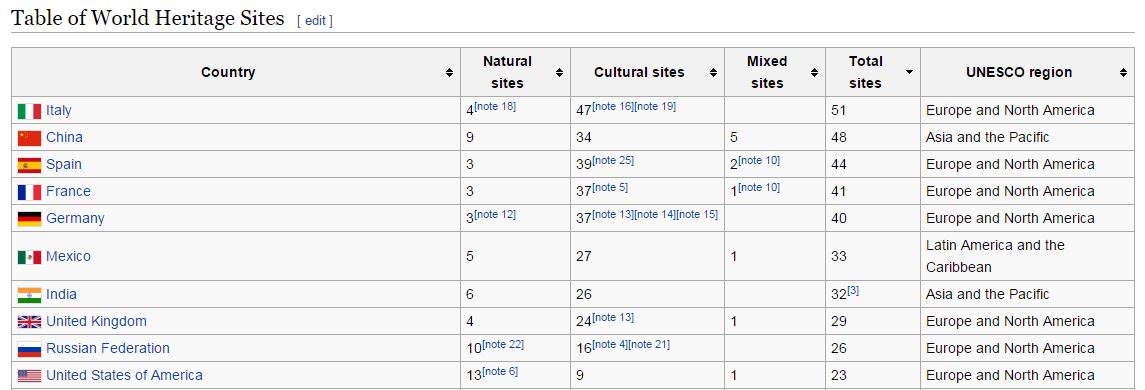Open the United States of America link
The width and height of the screenshot is (1145, 390).
tap(124, 375)
